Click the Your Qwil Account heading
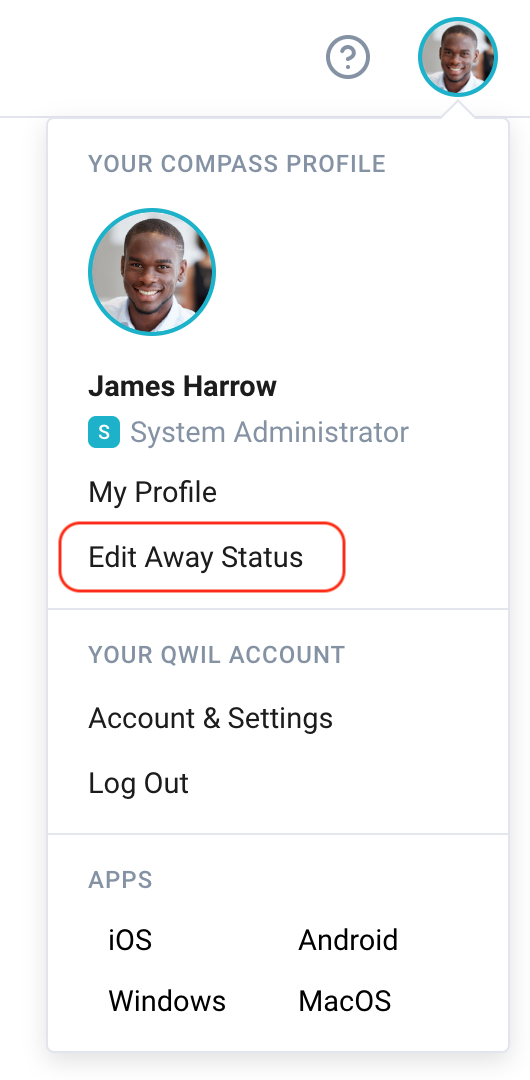 [x=216, y=654]
